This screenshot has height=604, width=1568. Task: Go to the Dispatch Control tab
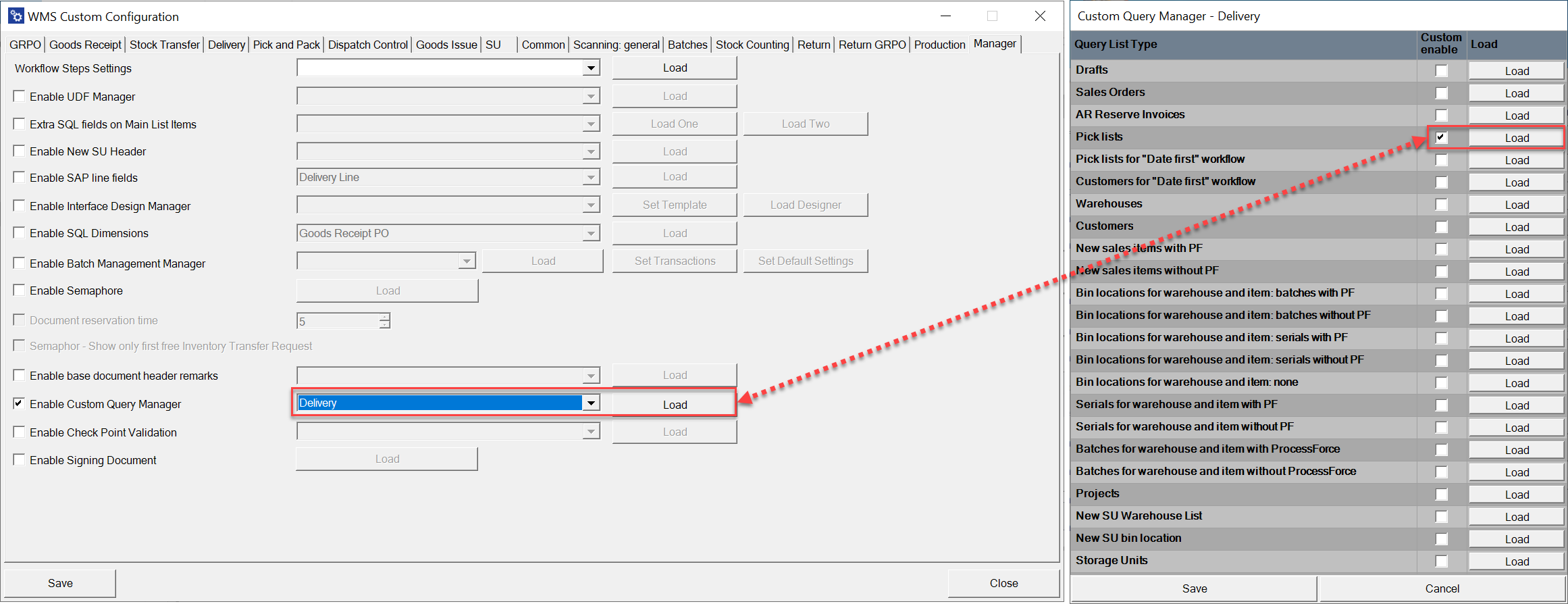(x=368, y=45)
